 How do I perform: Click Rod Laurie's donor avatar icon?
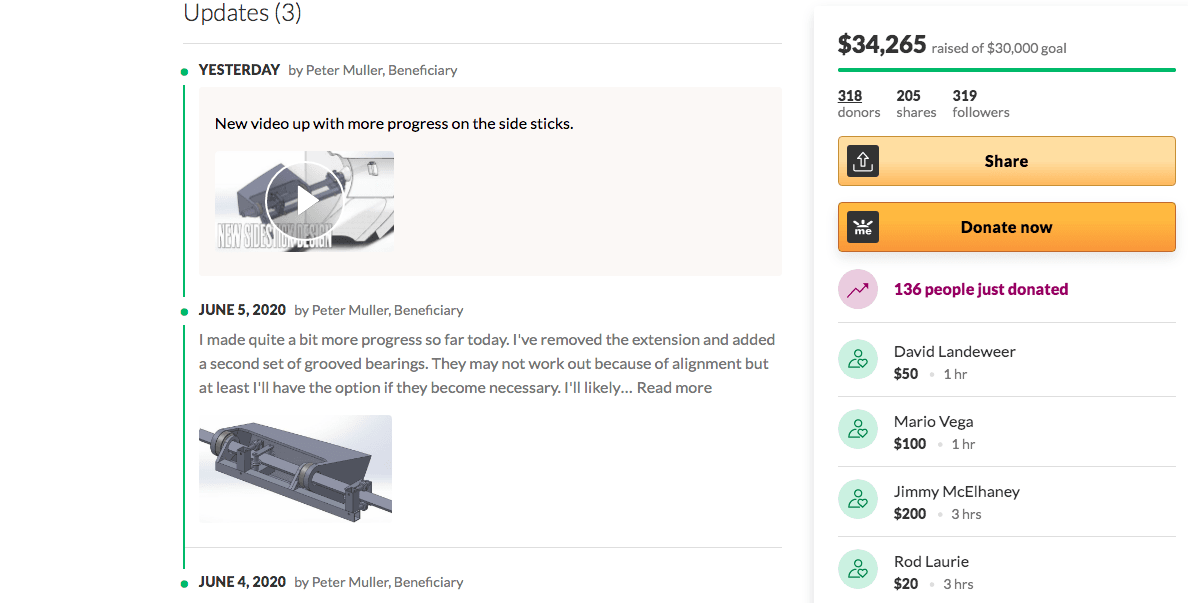pos(857,570)
